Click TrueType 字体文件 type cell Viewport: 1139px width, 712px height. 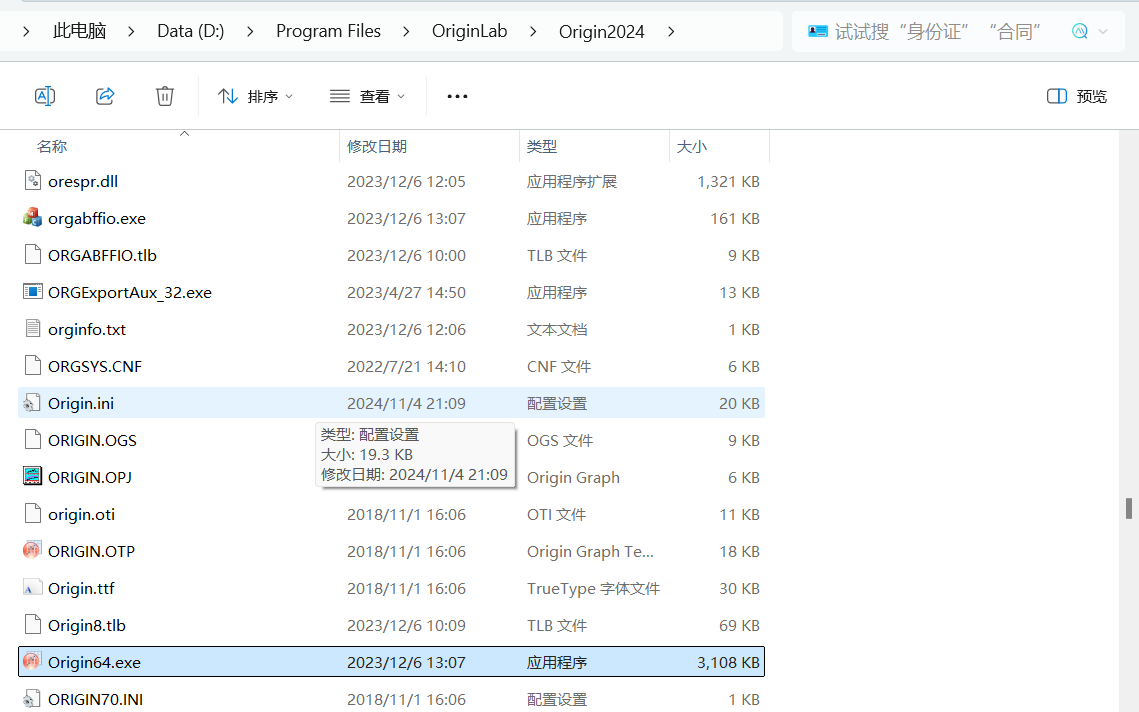[593, 589]
